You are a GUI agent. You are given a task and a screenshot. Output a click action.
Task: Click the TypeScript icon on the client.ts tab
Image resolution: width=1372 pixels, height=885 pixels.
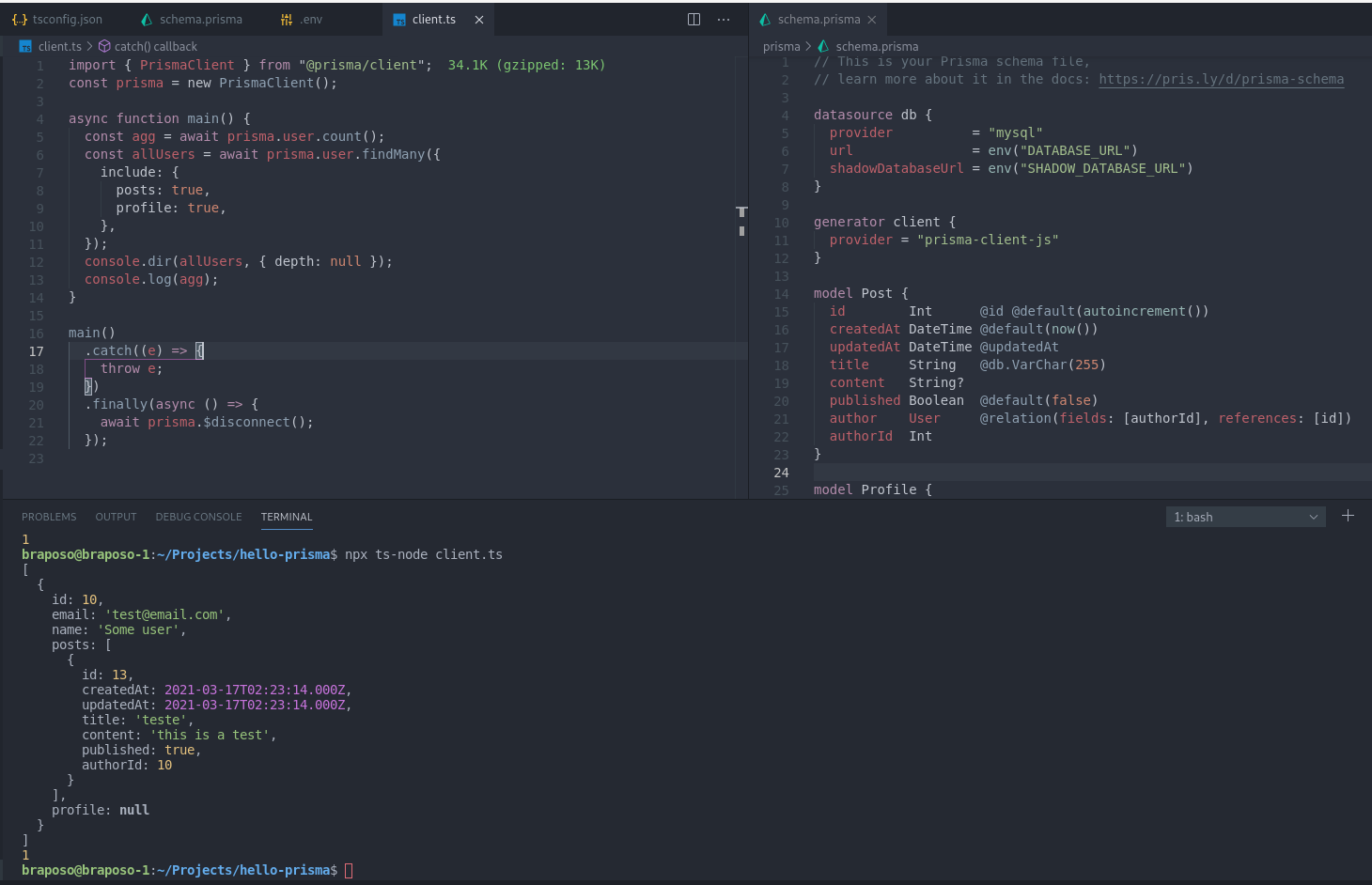coord(399,19)
